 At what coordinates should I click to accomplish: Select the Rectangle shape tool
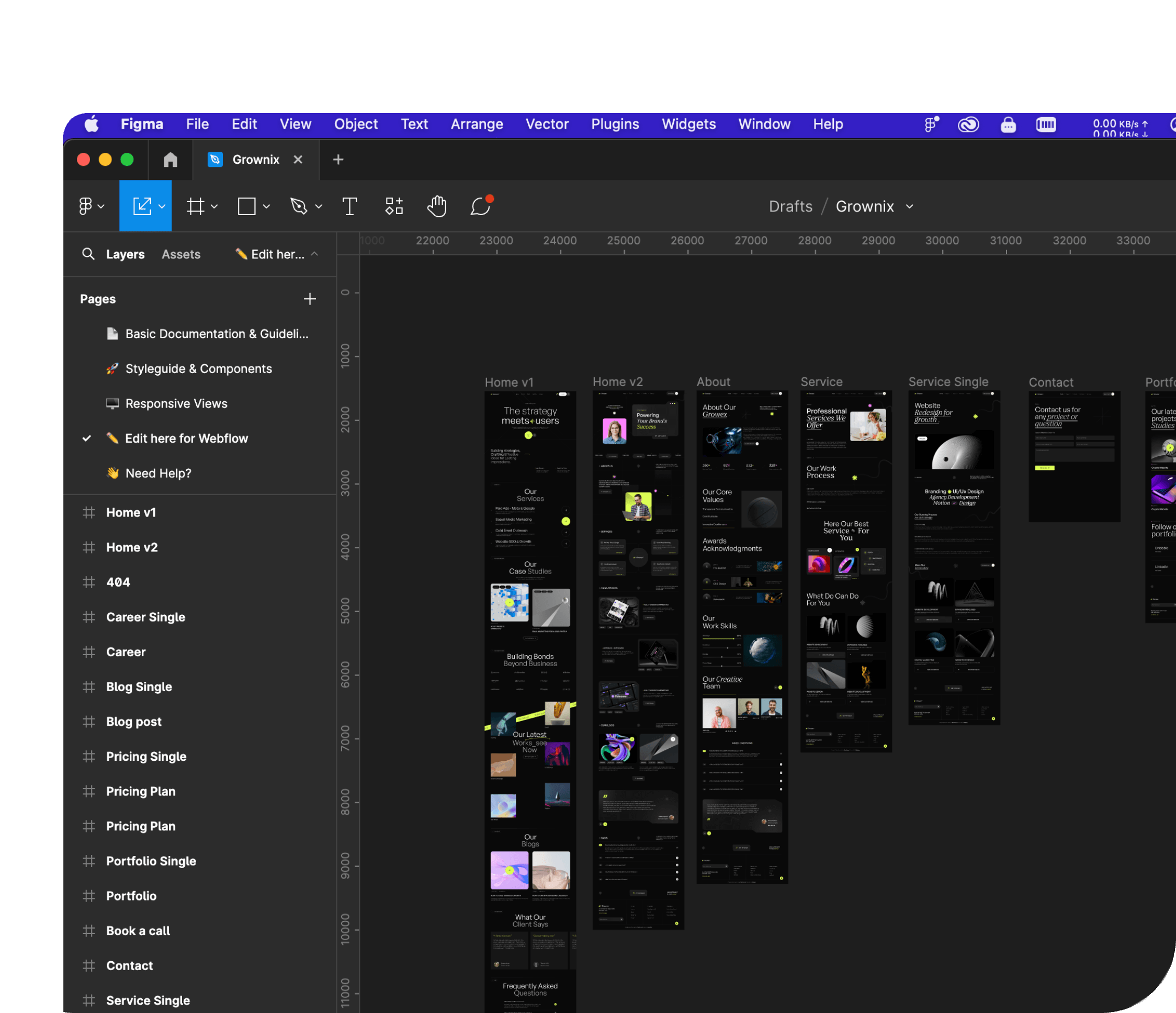(x=246, y=206)
